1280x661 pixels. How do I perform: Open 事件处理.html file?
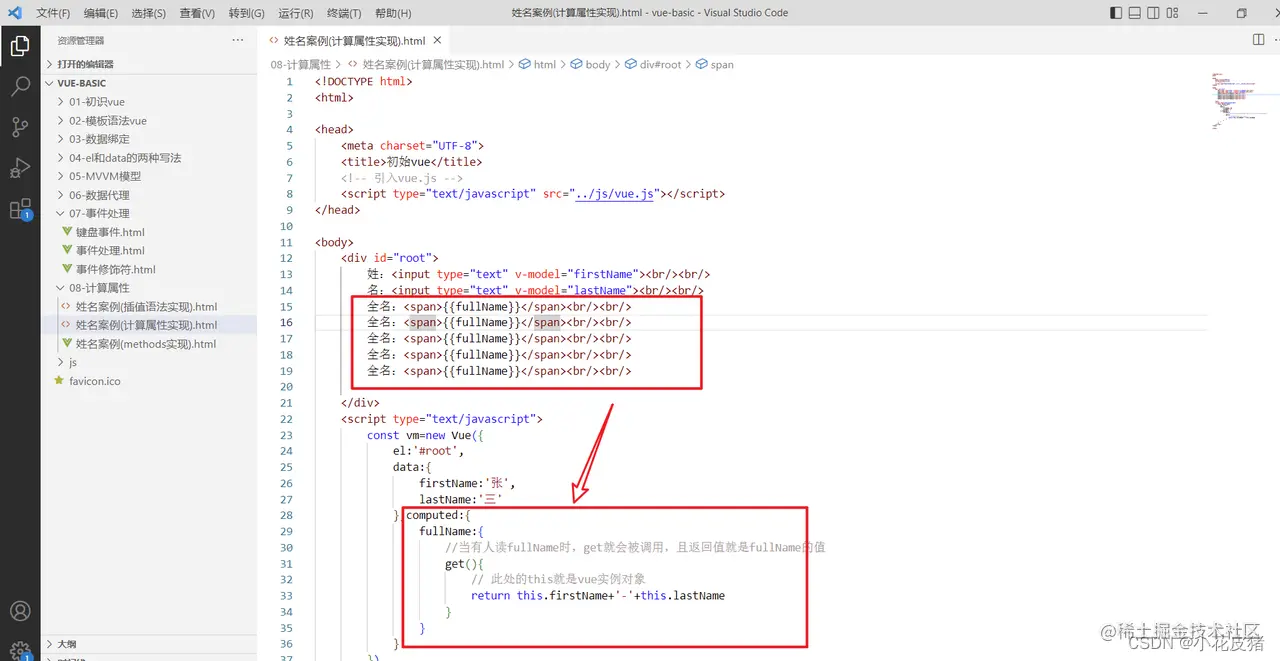(x=149, y=251)
